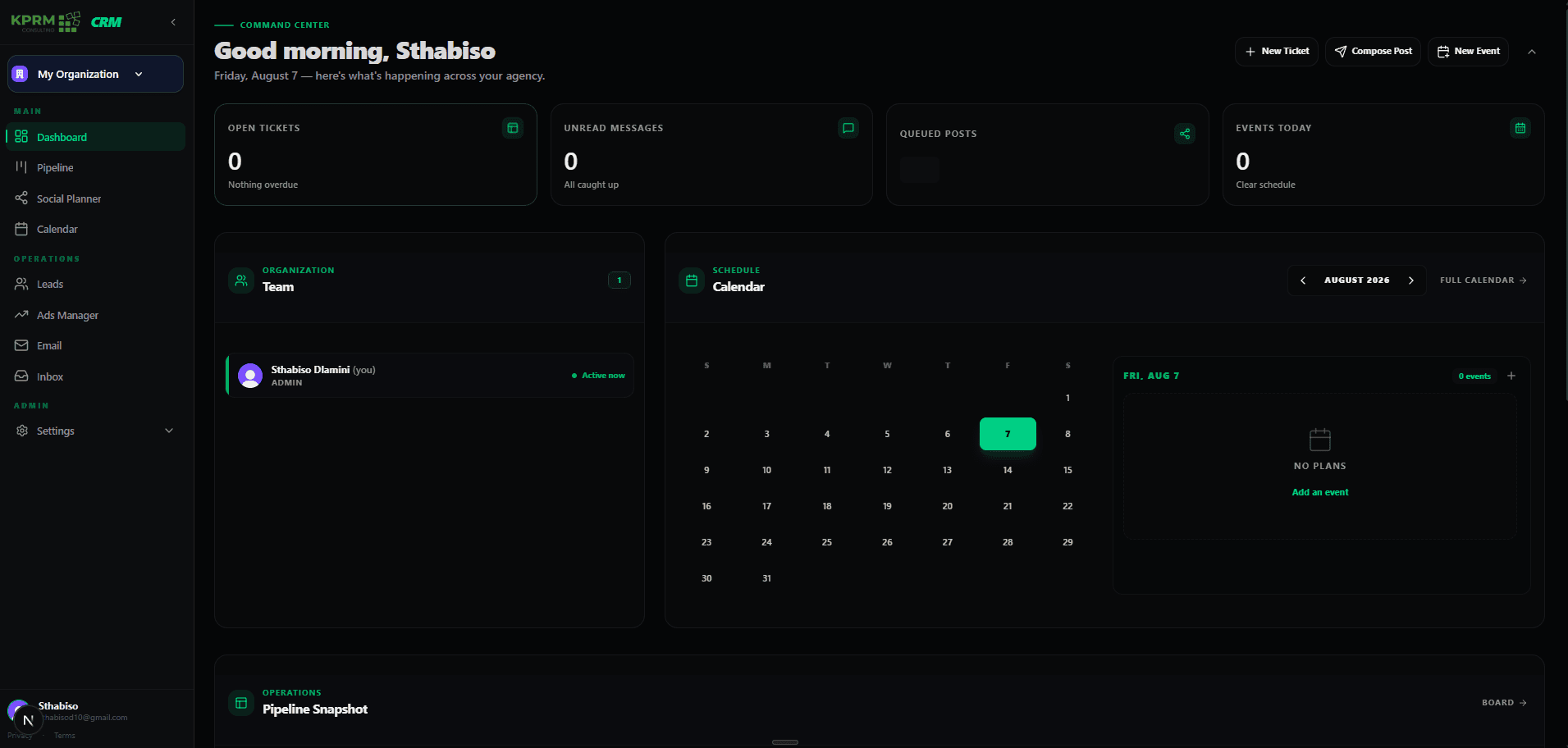
Task: Select August 25 in the calendar
Action: pos(827,542)
